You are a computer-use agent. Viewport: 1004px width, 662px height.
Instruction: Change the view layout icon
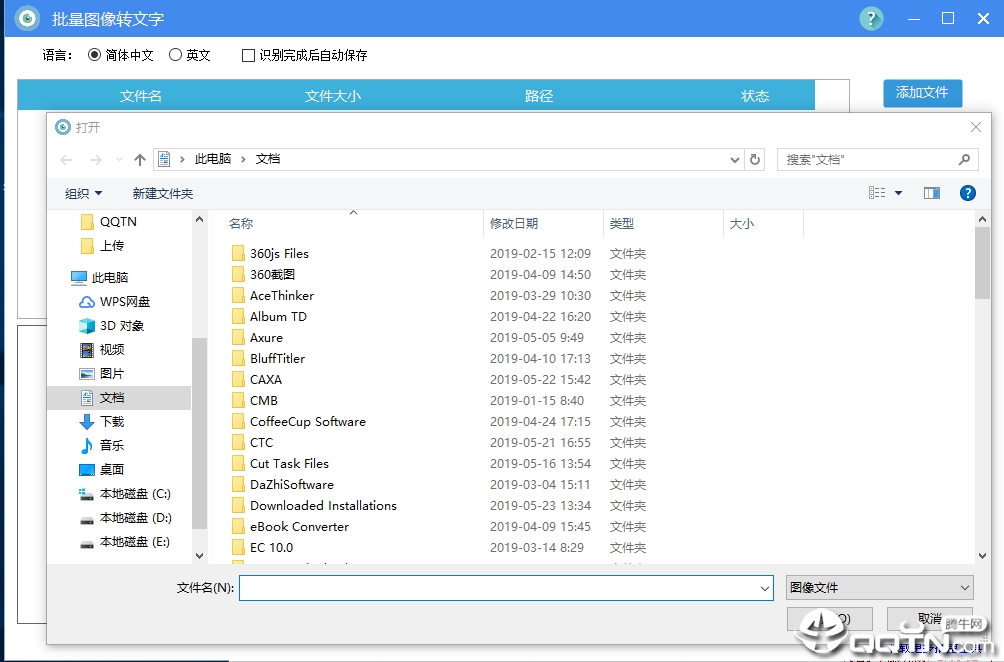pos(877,193)
